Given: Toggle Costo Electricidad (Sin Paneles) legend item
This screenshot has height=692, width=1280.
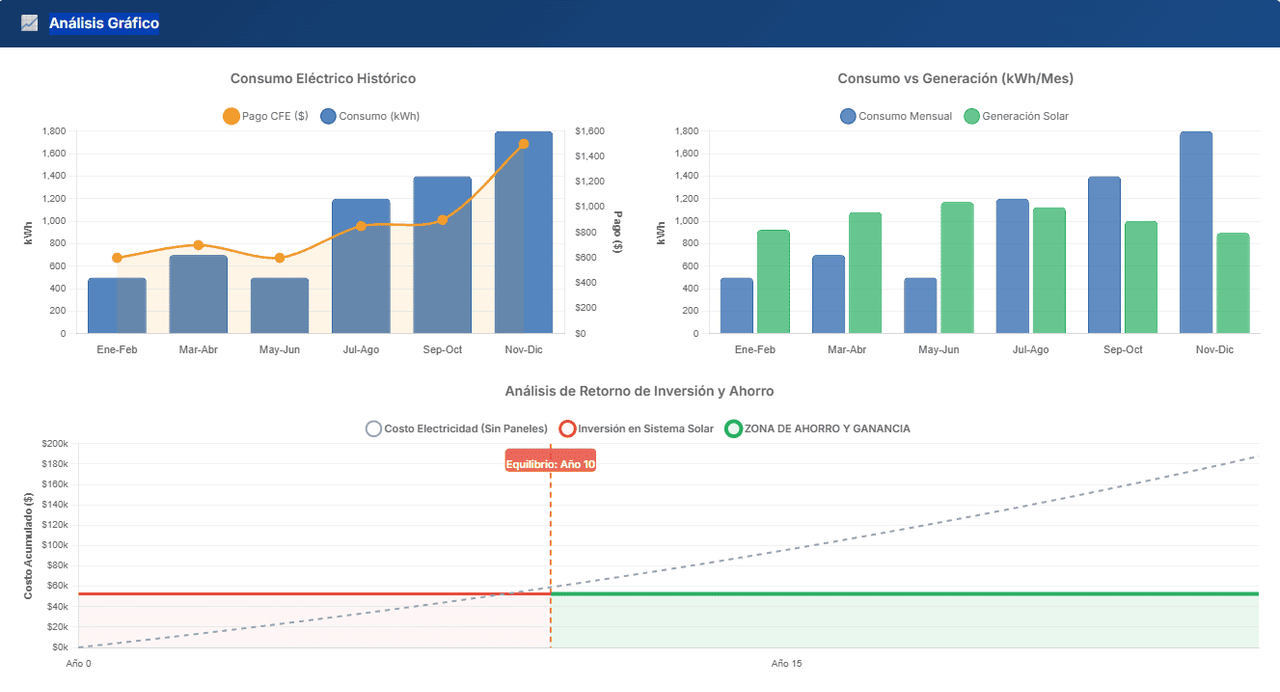Looking at the screenshot, I should (457, 428).
